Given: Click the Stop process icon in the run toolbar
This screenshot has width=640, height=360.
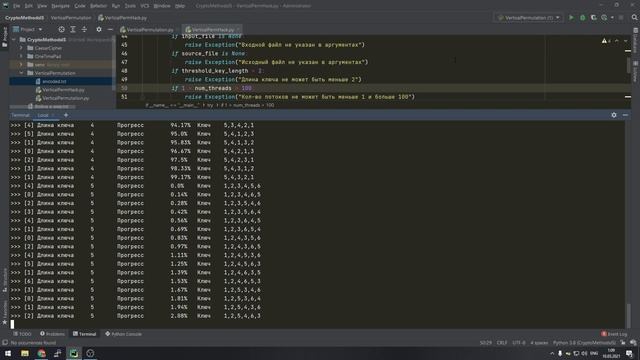Looking at the screenshot, I should 621,18.
